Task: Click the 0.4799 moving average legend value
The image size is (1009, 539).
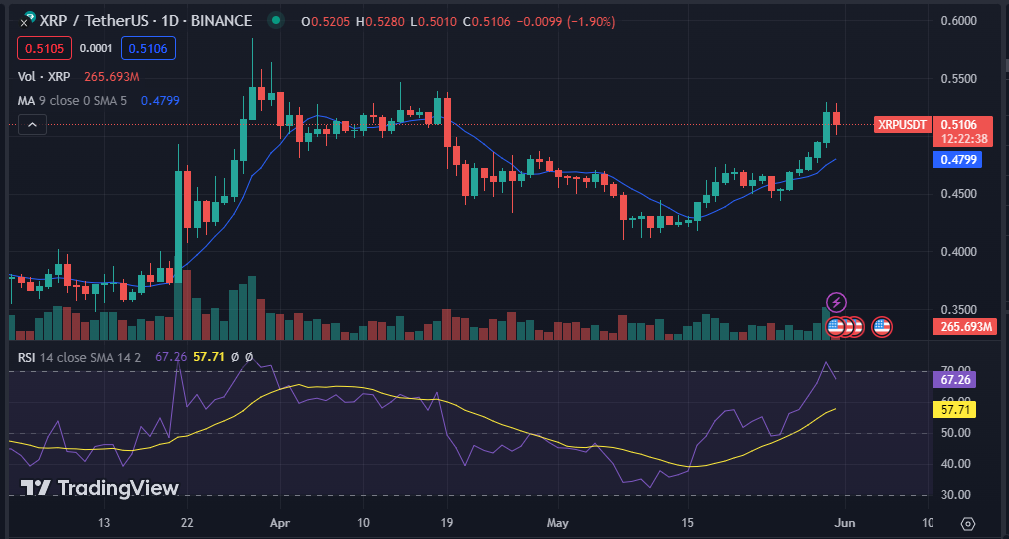Action: coord(160,100)
